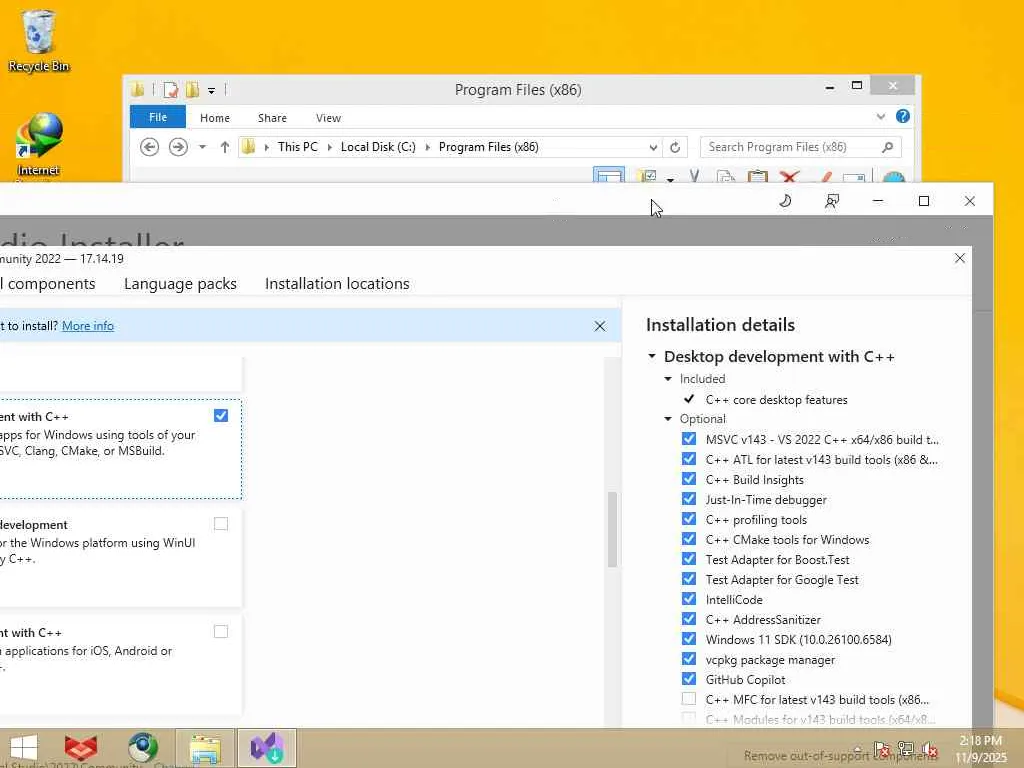Screen dimensions: 1024x768
Task: Click the search magnifier in Explorer
Action: click(888, 147)
